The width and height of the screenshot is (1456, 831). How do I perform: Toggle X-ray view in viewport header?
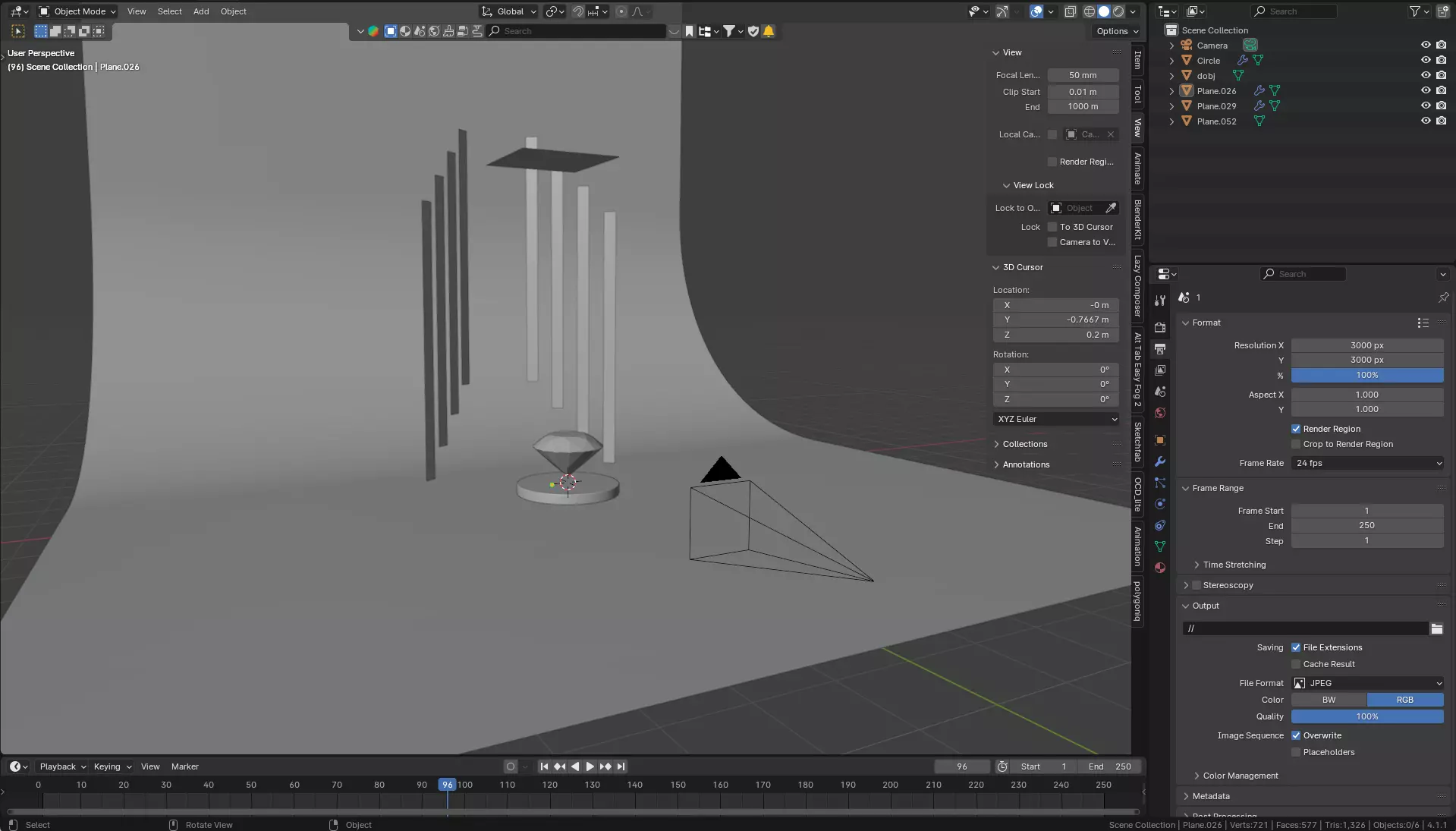pyautogui.click(x=1070, y=11)
